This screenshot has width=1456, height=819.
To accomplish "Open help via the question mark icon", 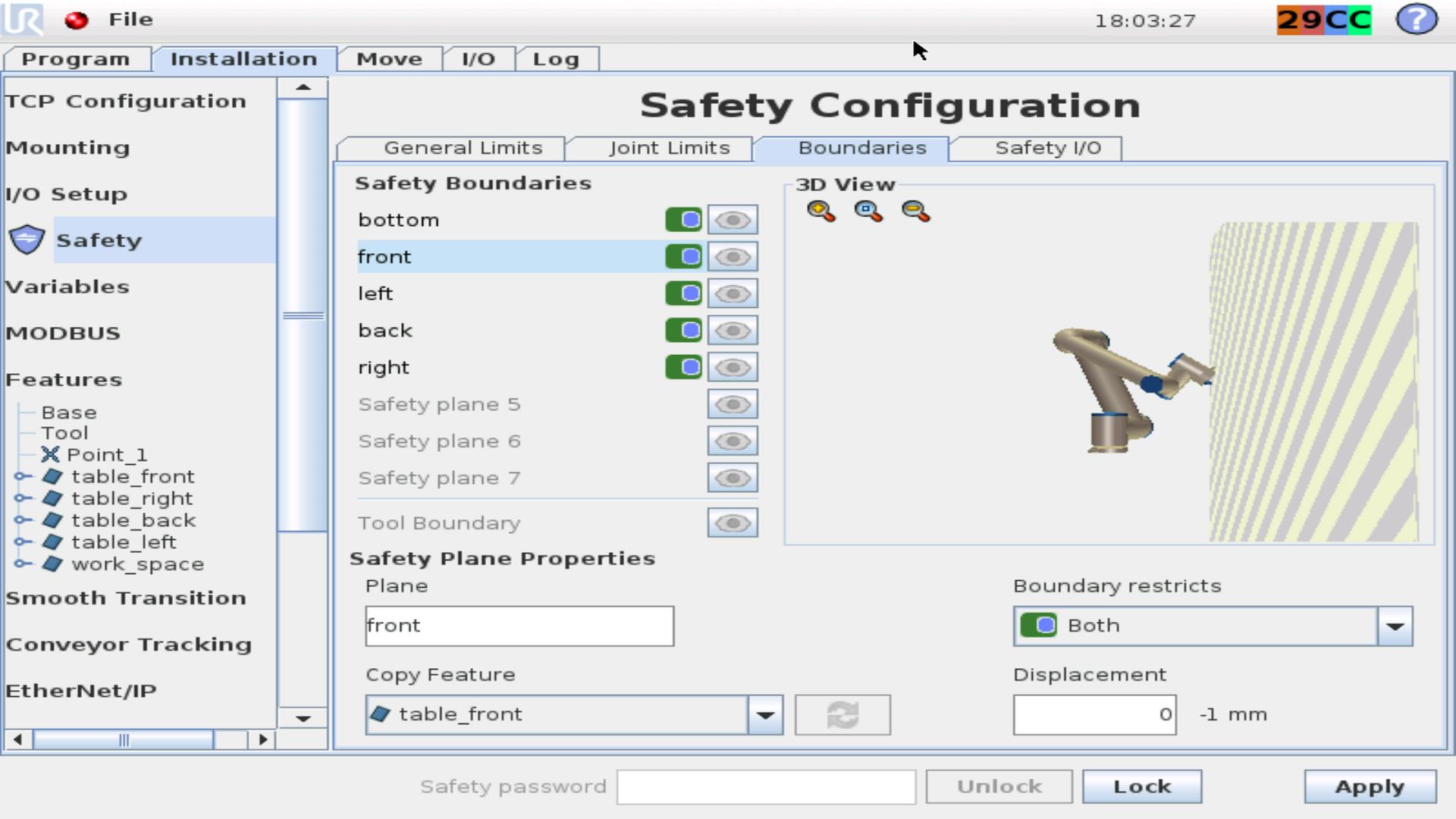I will click(x=1416, y=20).
